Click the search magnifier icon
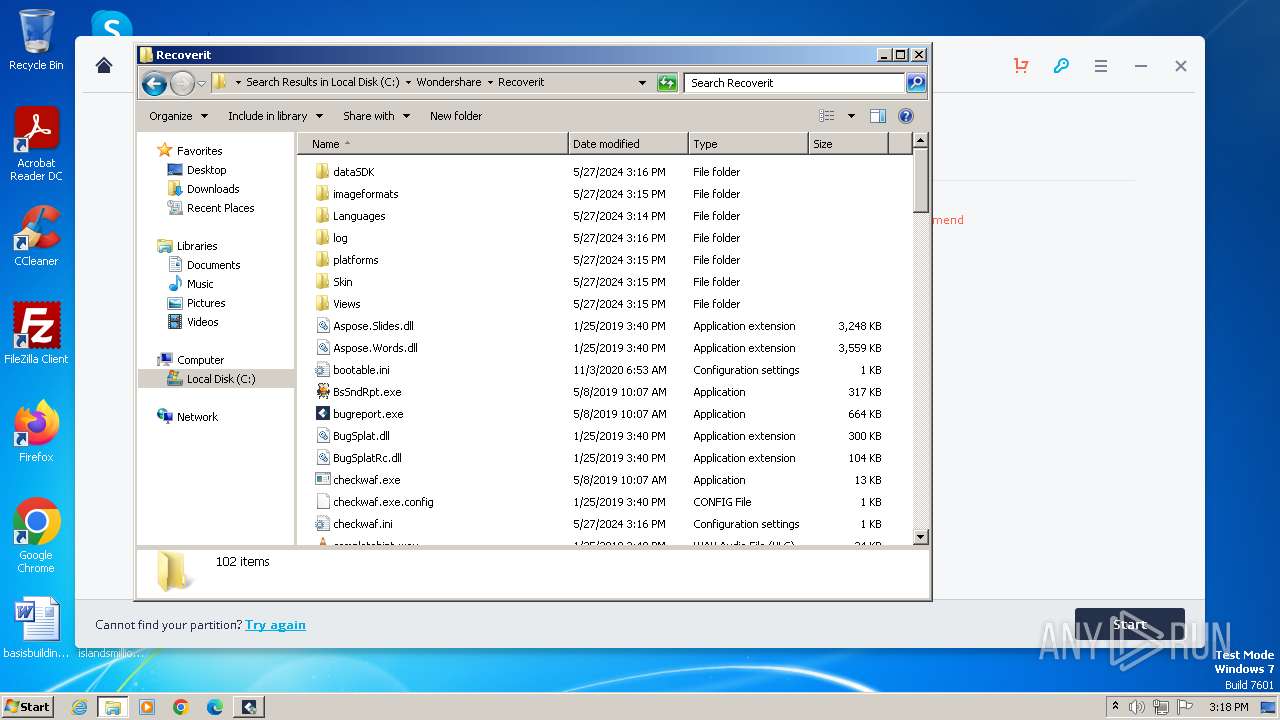1280x720 pixels. point(915,83)
